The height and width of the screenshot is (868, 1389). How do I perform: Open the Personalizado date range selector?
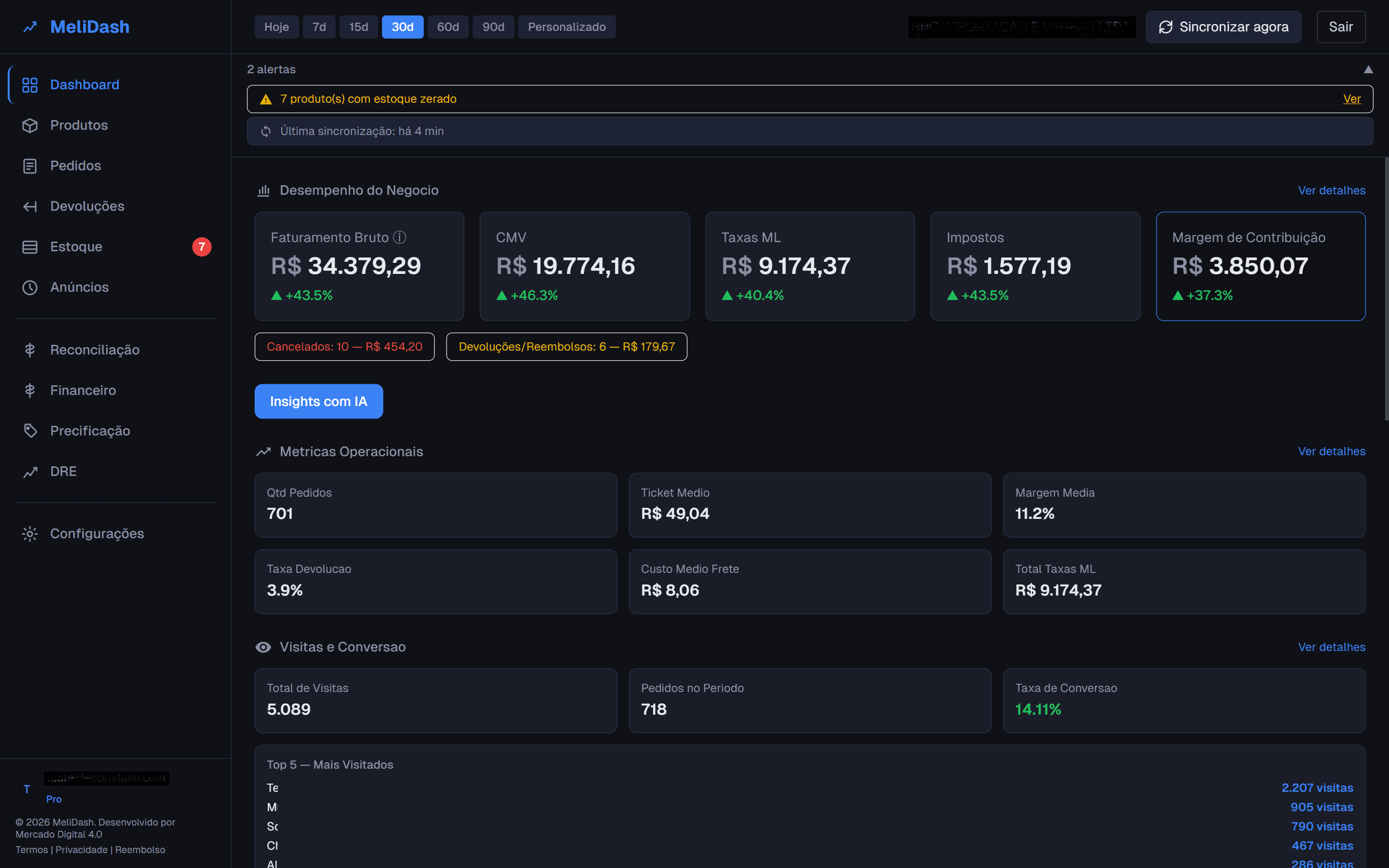coord(567,27)
